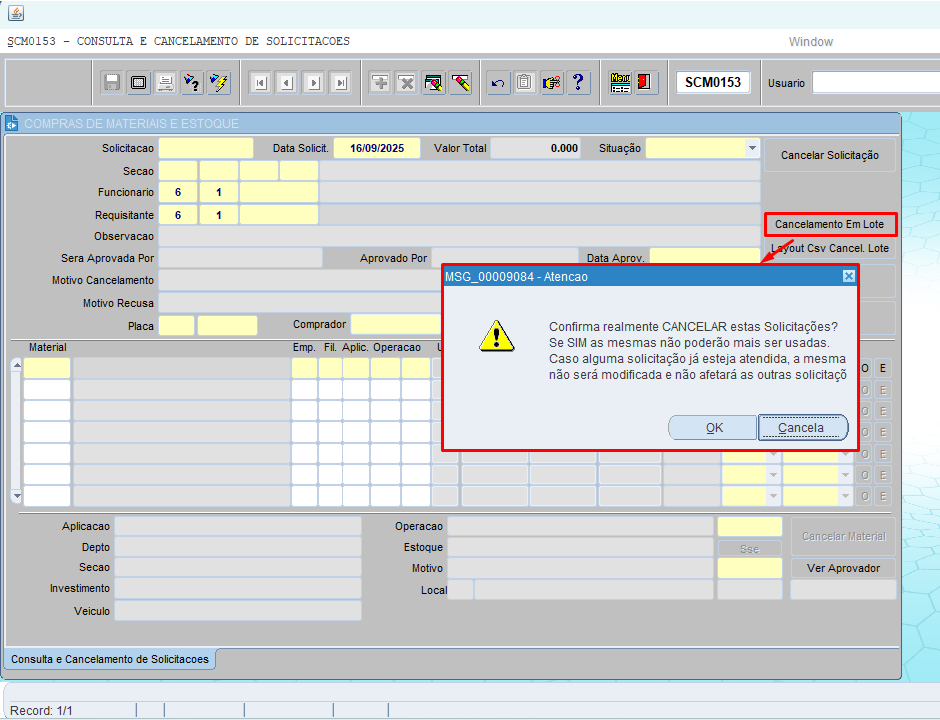Click the Cancelamento Em Lote button

click(x=829, y=225)
